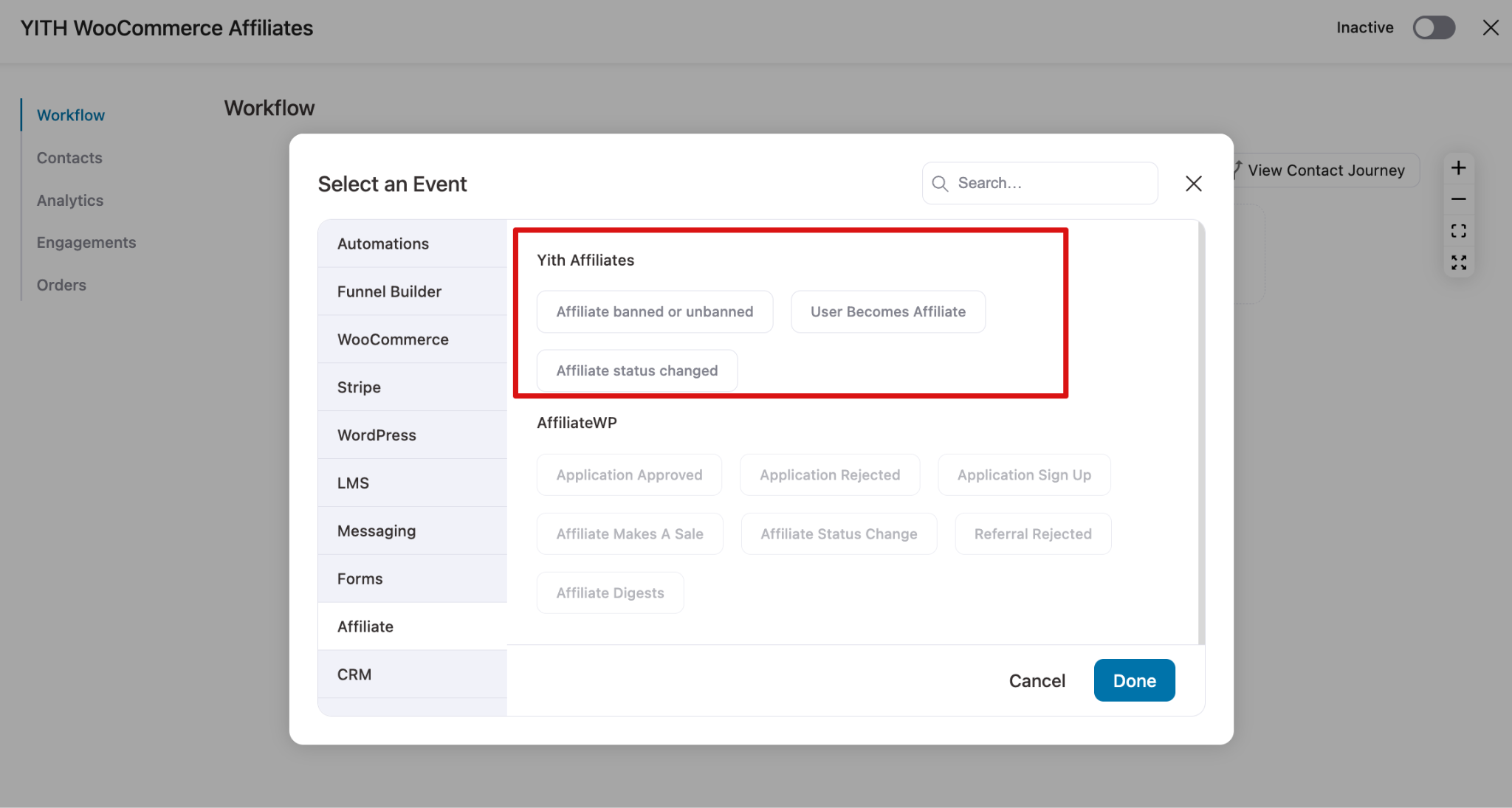The height and width of the screenshot is (808, 1512).
Task: Close the Select an Event dialog
Action: (1194, 184)
